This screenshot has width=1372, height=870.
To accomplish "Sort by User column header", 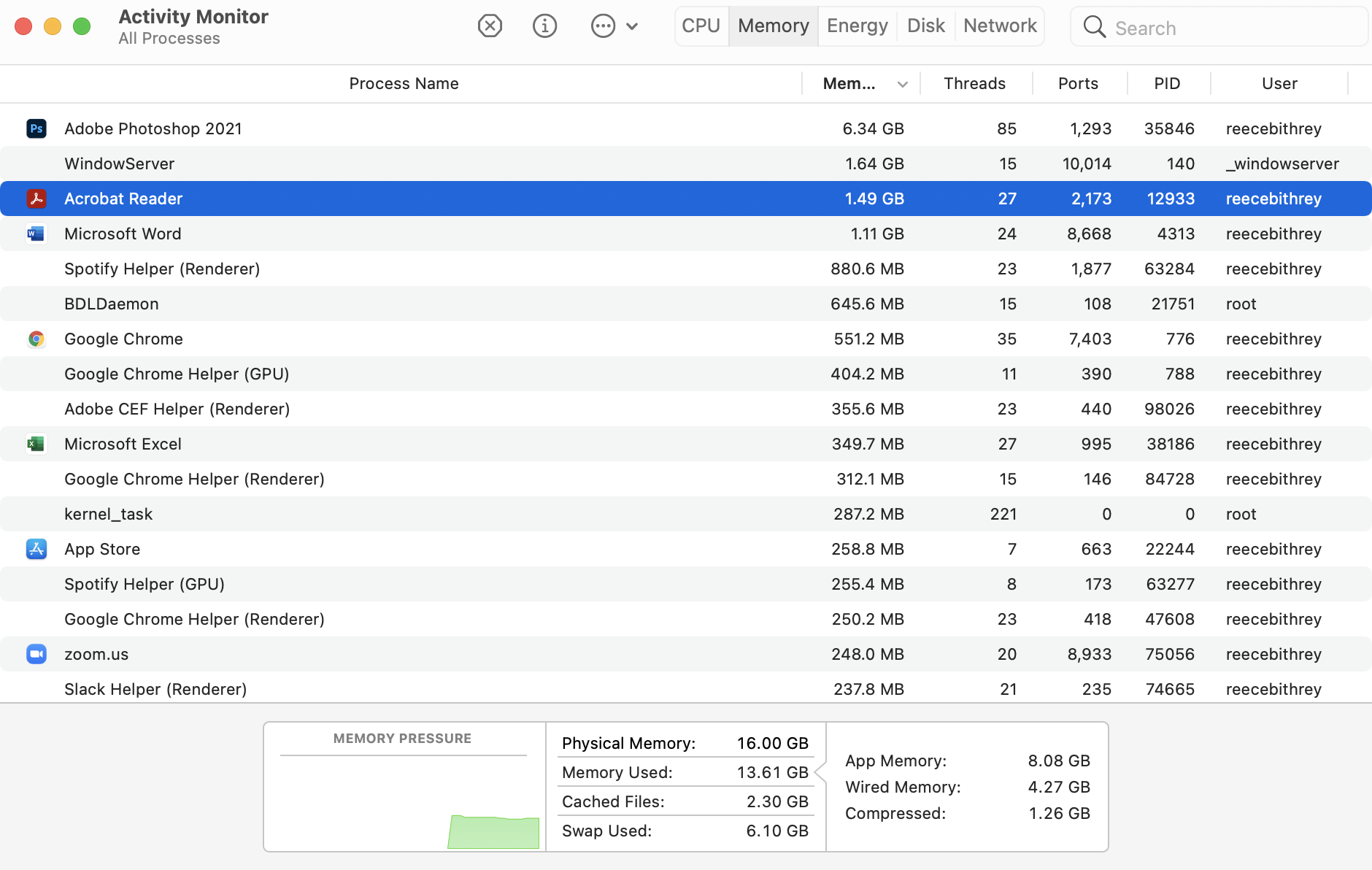I will pos(1280,84).
